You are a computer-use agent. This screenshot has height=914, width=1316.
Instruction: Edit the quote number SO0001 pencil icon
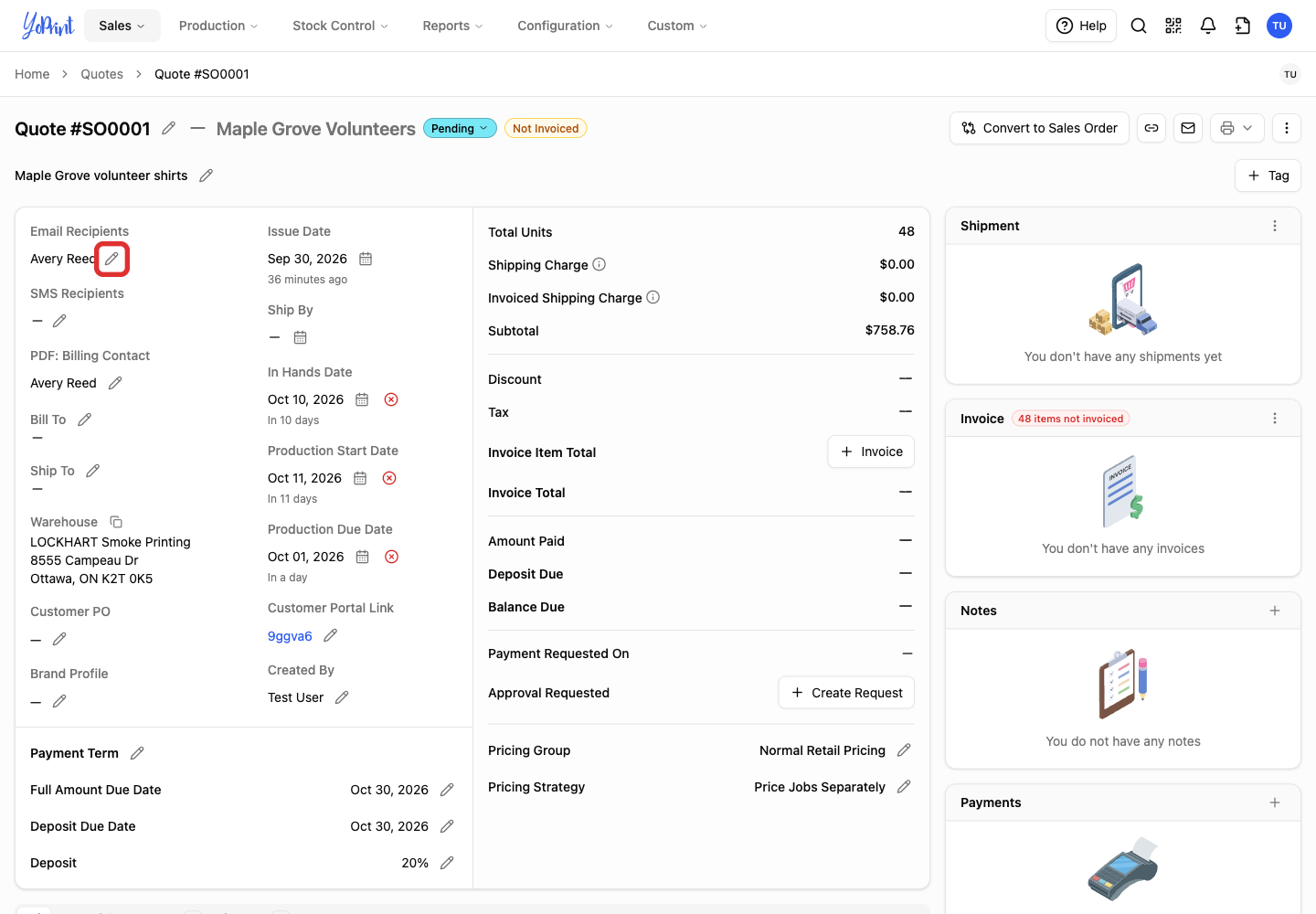[169, 128]
